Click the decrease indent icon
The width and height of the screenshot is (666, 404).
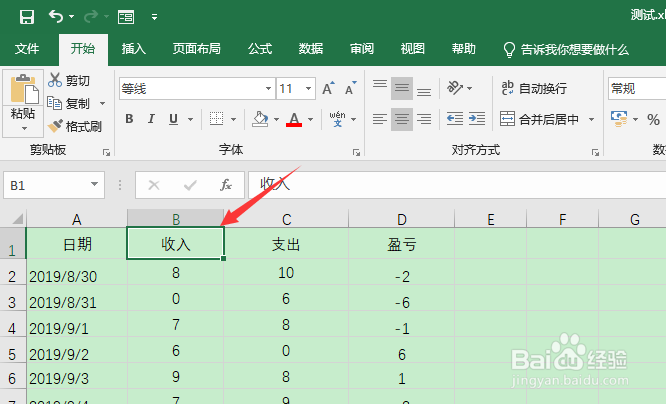[x=455, y=119]
